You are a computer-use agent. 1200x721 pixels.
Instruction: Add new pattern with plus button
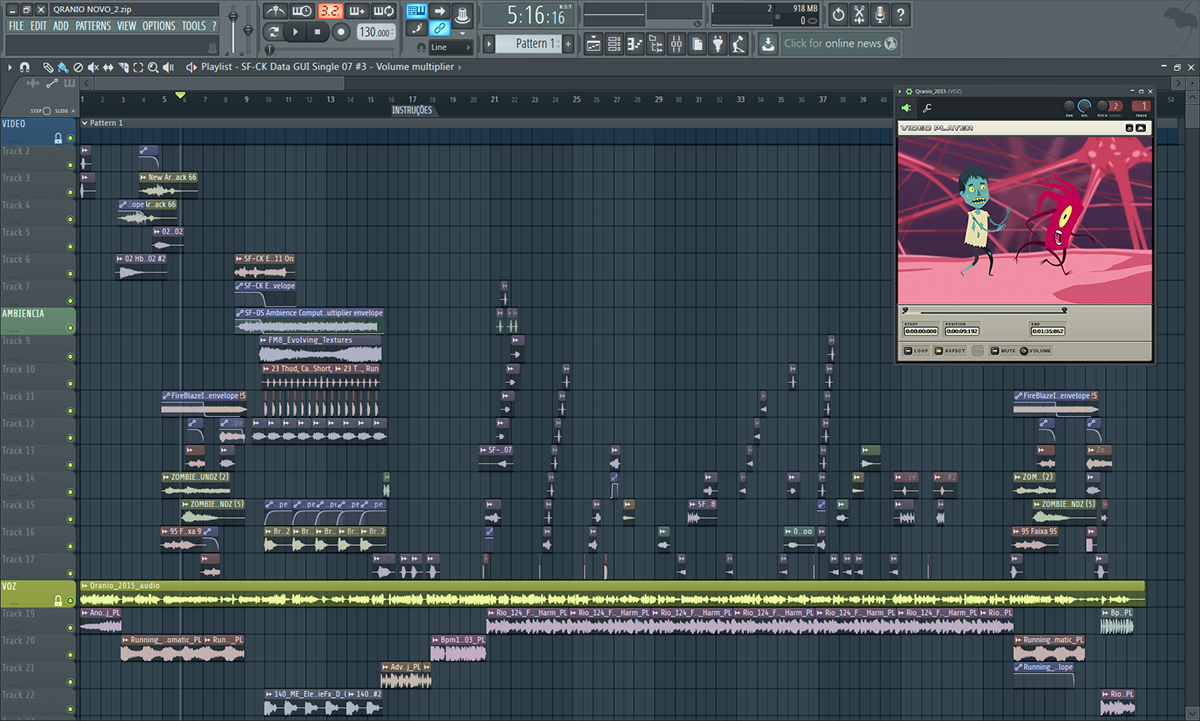click(568, 44)
